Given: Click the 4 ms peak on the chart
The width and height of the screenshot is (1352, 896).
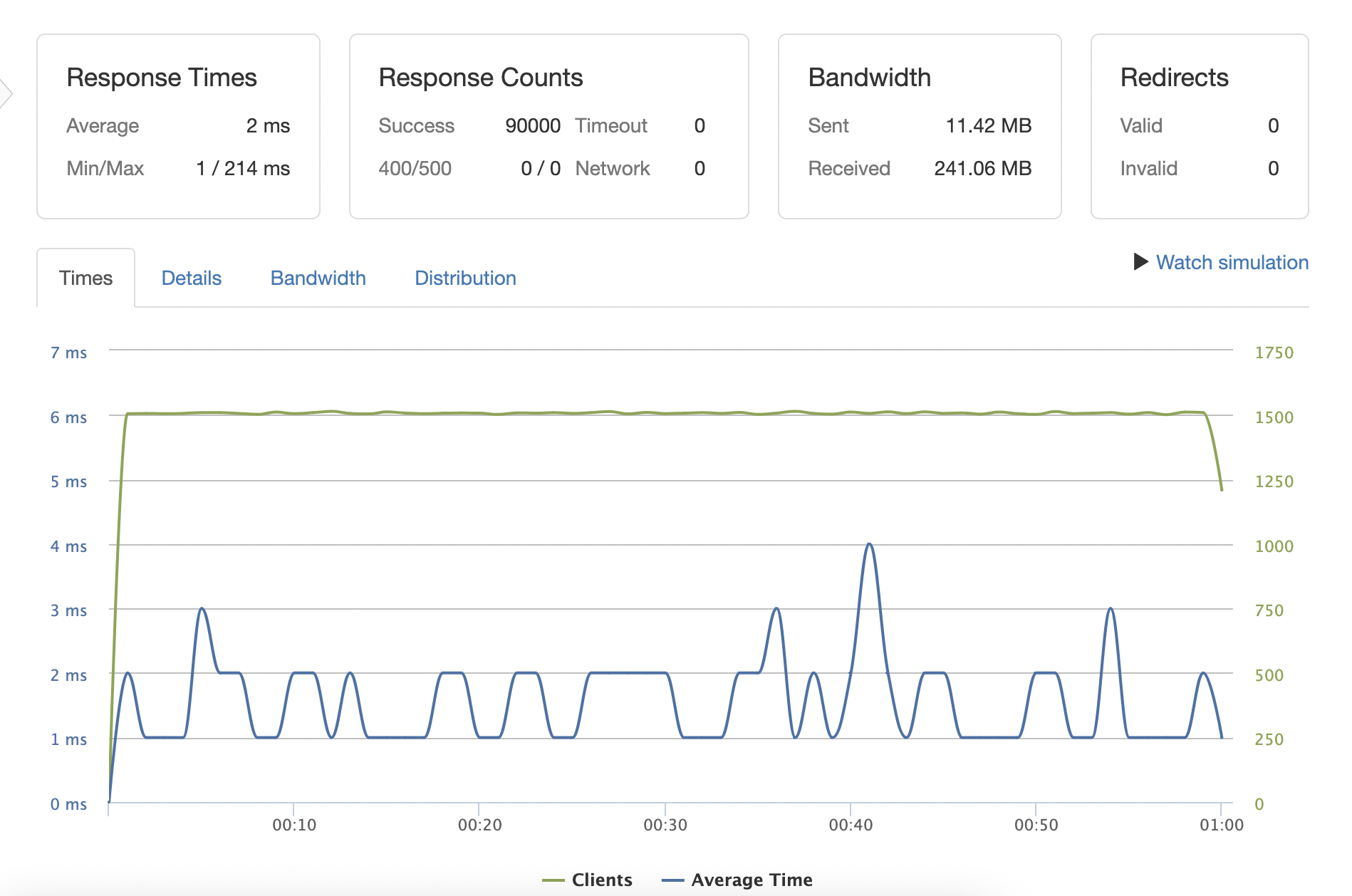Looking at the screenshot, I should (869, 545).
